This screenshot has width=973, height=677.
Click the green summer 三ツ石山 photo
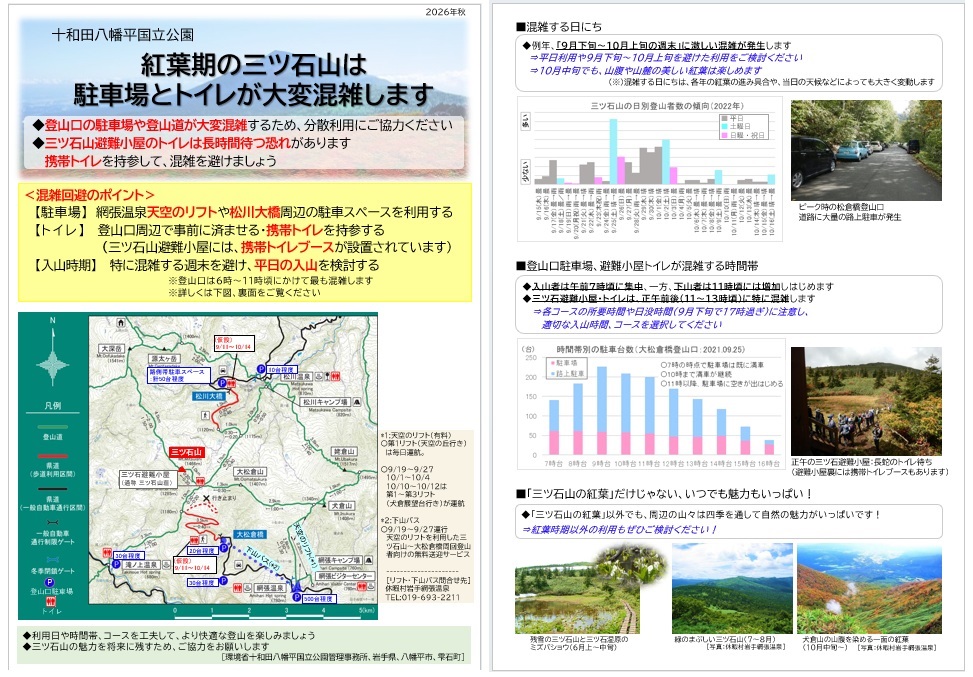coord(732,589)
